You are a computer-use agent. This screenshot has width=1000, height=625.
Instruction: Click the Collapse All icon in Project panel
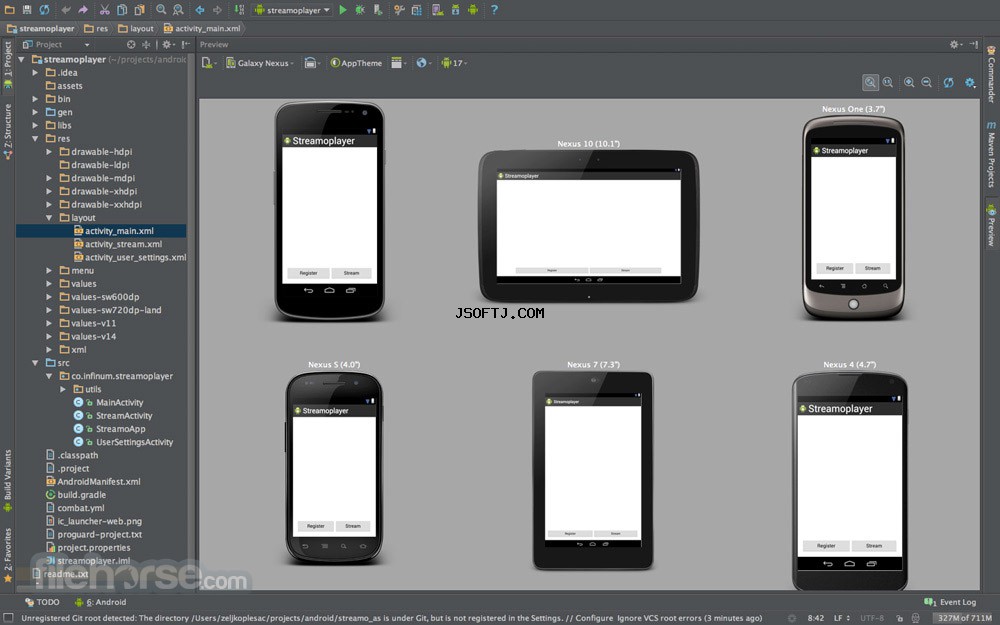146,45
